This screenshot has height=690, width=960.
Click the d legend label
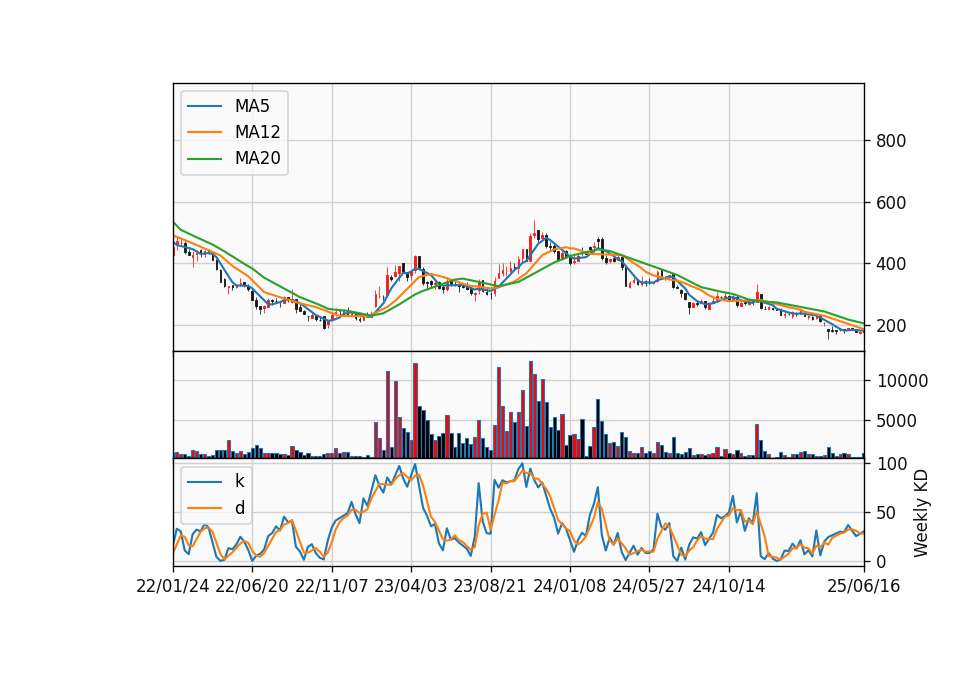pos(239,508)
